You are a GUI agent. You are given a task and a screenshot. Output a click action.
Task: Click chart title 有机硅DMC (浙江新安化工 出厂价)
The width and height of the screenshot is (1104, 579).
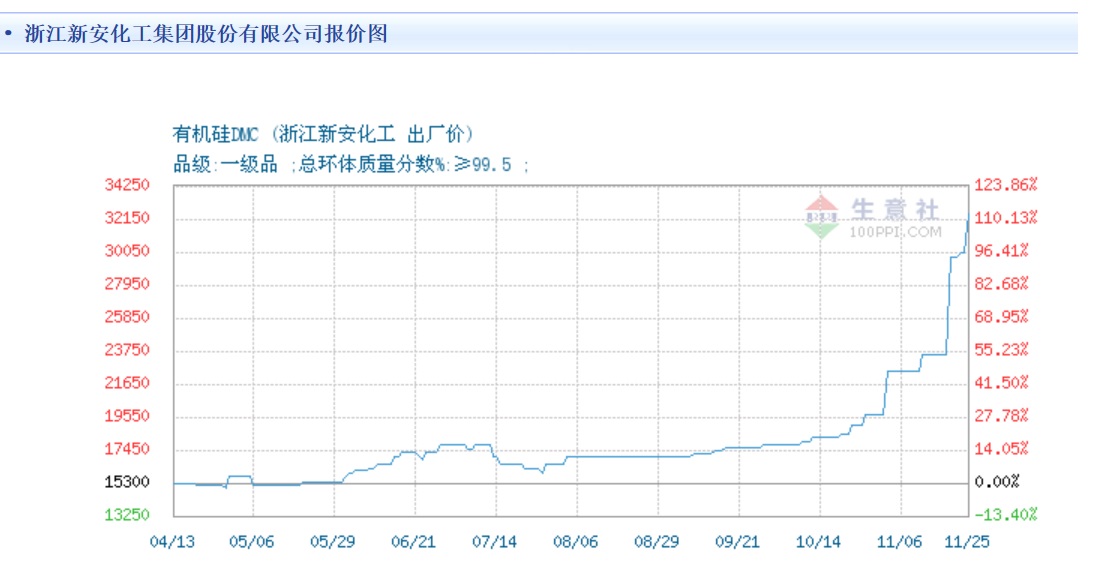[324, 134]
